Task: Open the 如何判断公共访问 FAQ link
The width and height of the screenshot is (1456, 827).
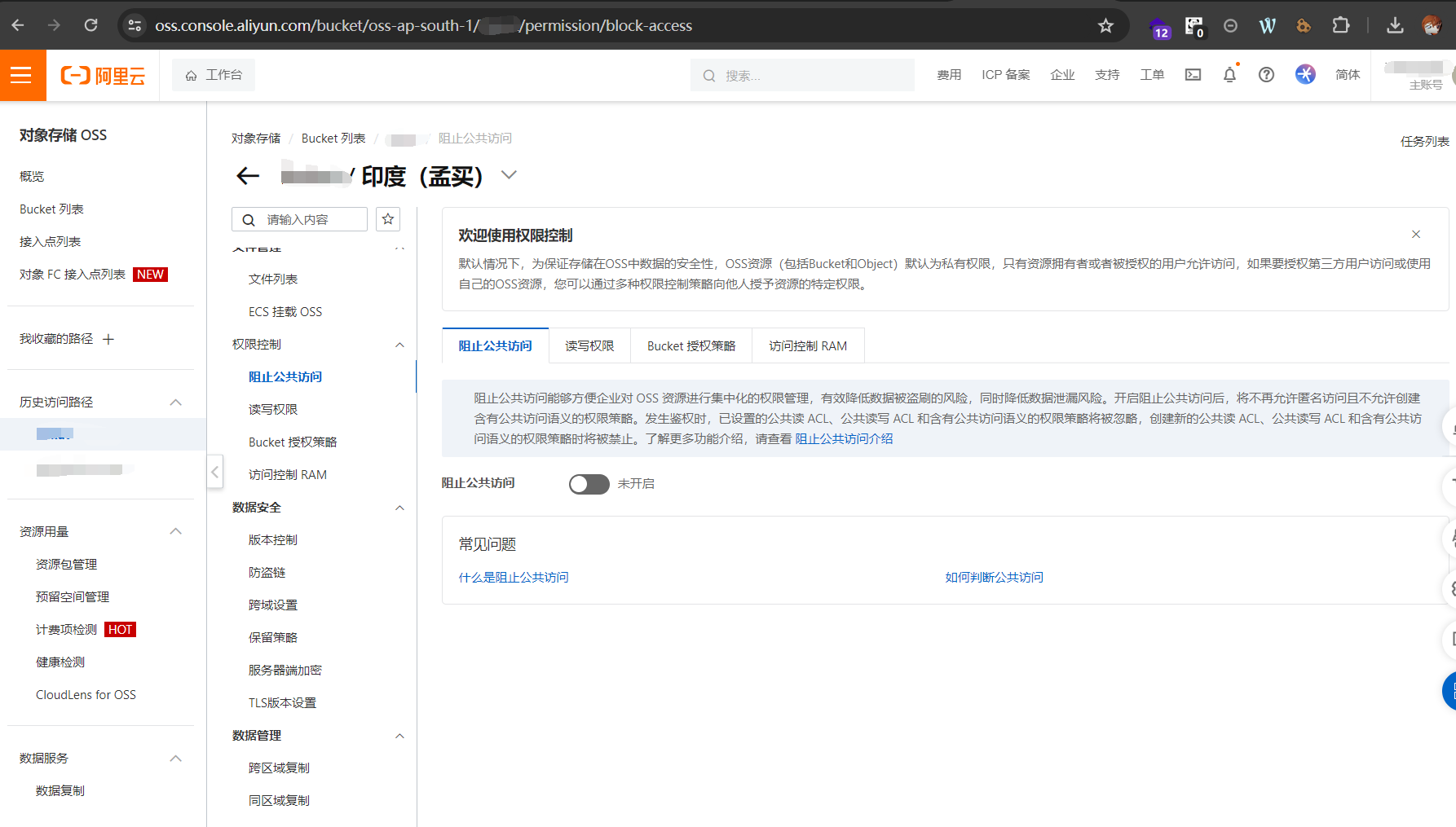Action: pos(994,577)
